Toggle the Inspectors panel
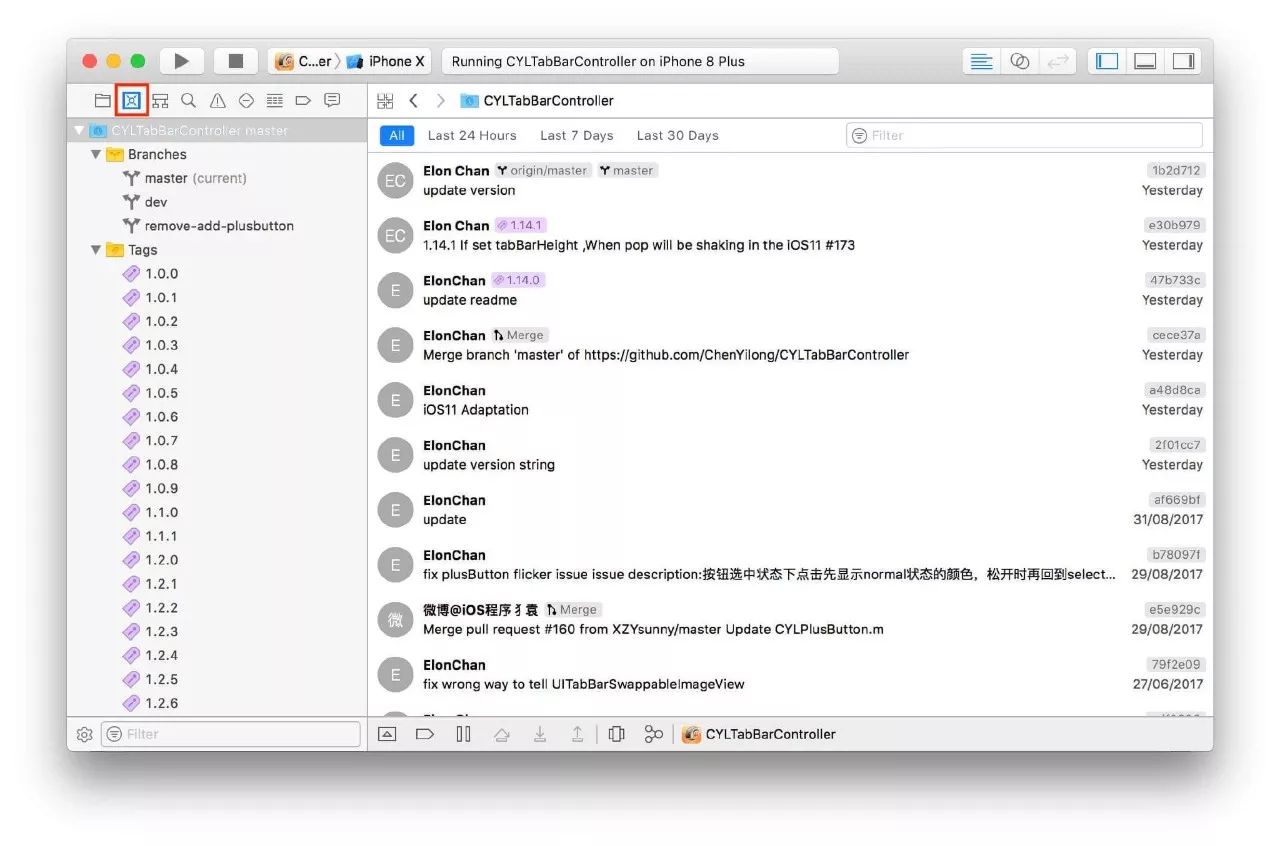Screen dimensions: 1280x846 pos(1183,61)
